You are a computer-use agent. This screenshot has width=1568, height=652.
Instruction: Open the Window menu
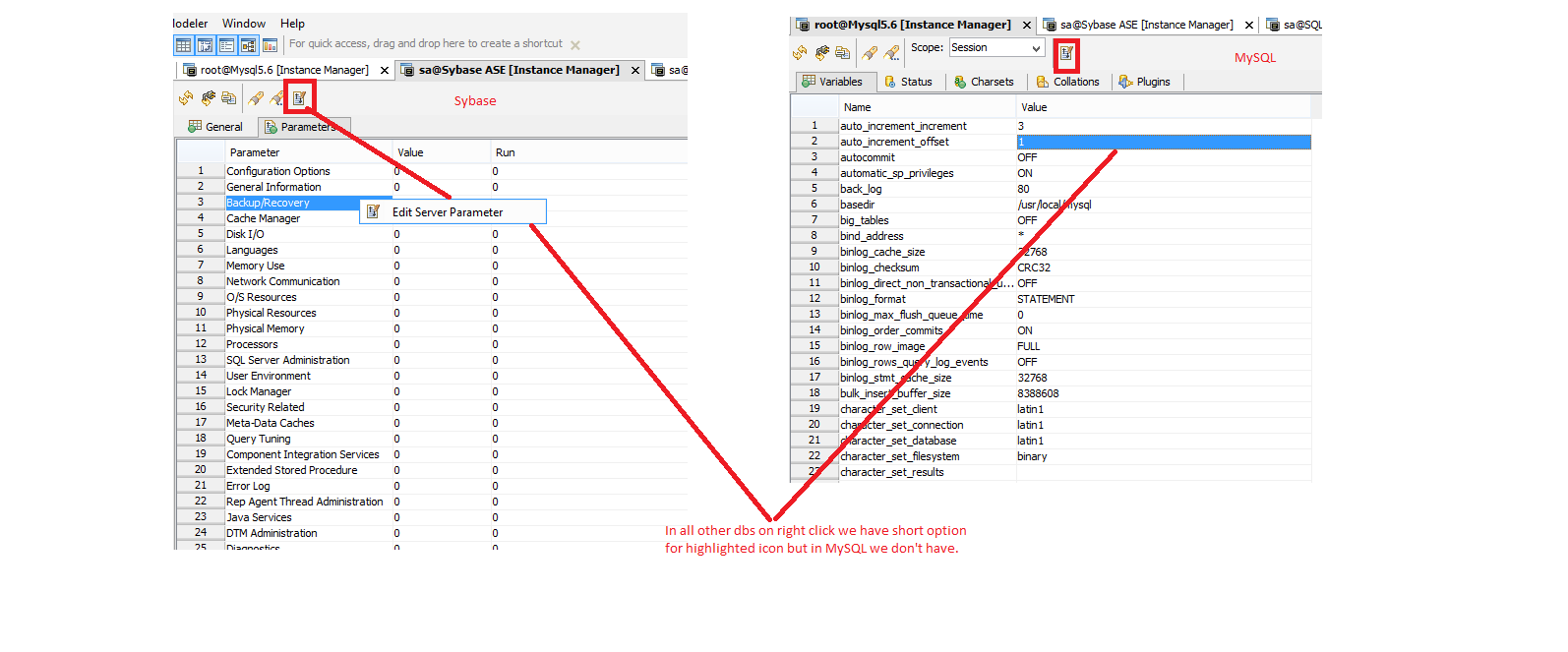tap(244, 24)
